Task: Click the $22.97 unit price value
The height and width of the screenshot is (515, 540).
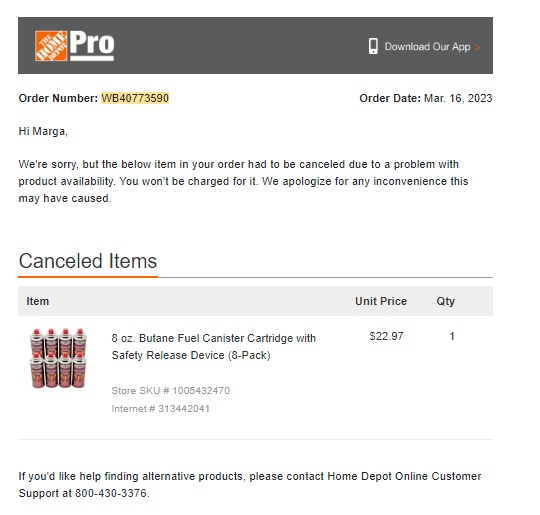Action: click(386, 336)
